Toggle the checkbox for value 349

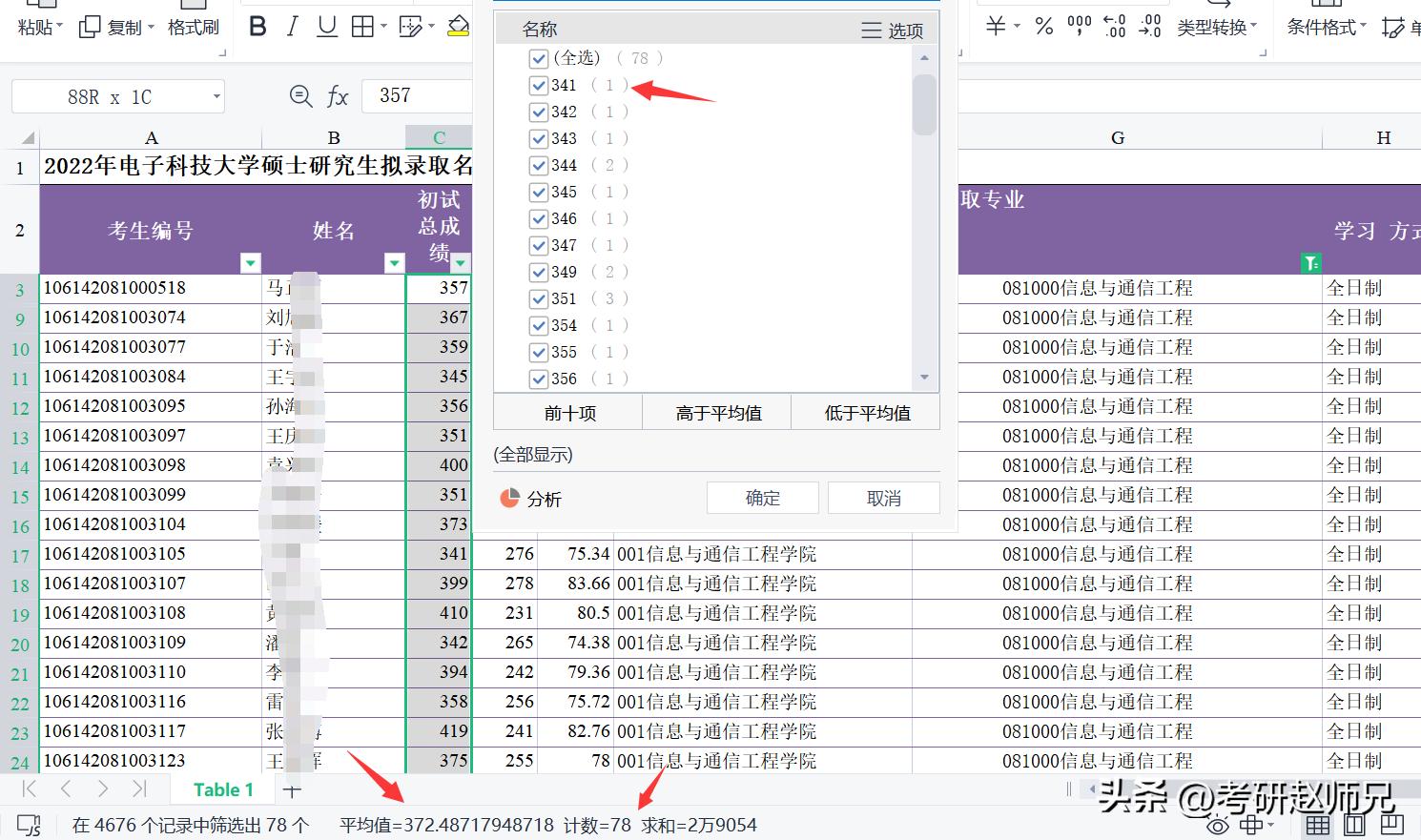click(539, 272)
